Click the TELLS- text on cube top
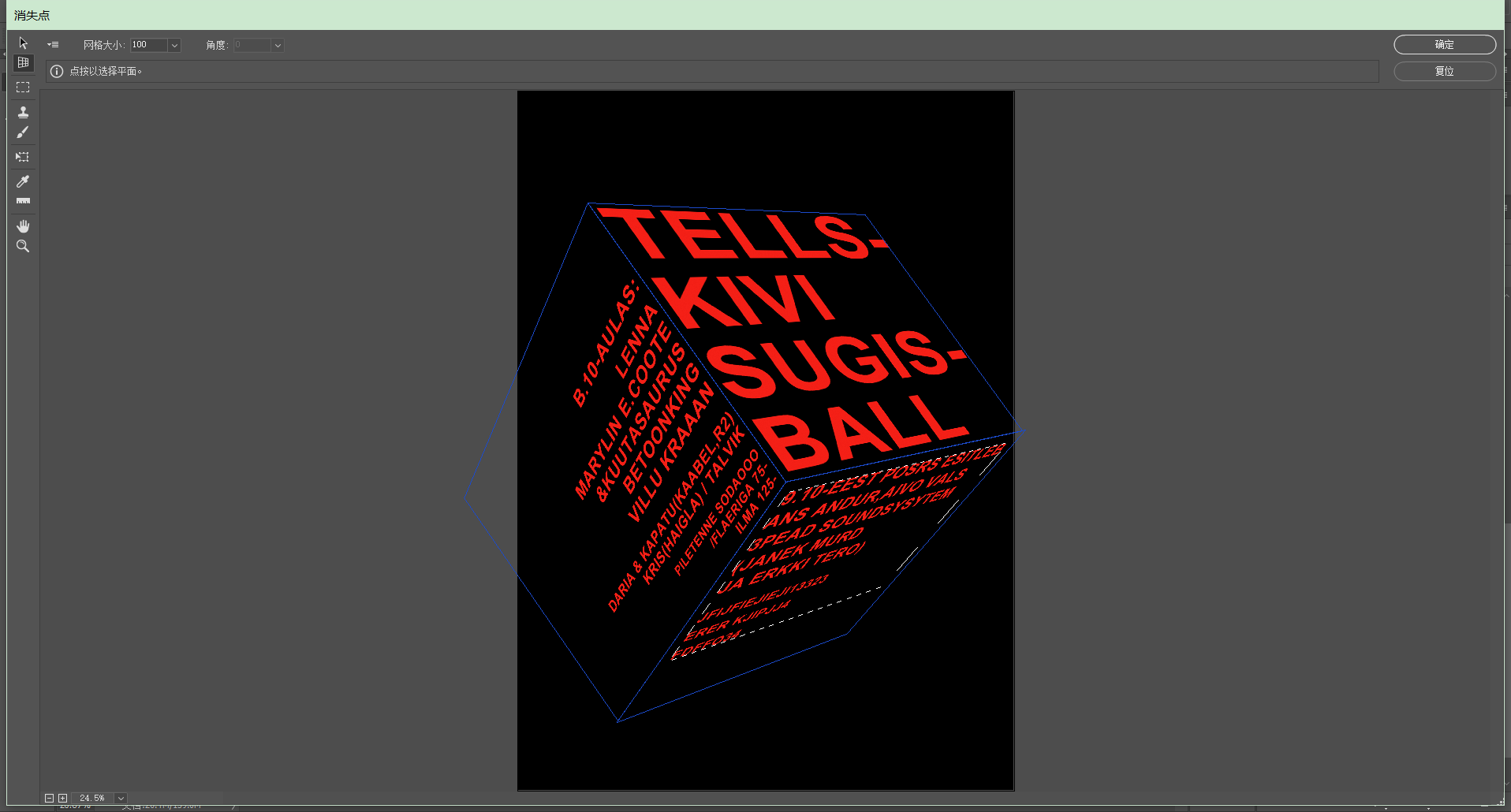Viewport: 1511px width, 812px height. tap(741, 234)
